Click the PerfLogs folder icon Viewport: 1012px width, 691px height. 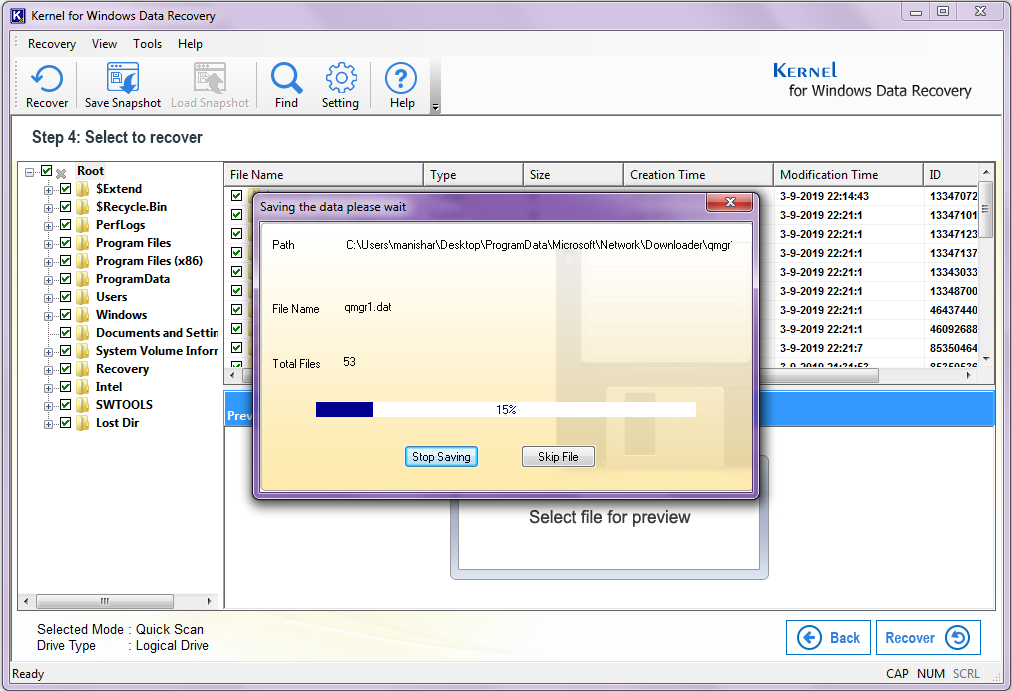(83, 225)
